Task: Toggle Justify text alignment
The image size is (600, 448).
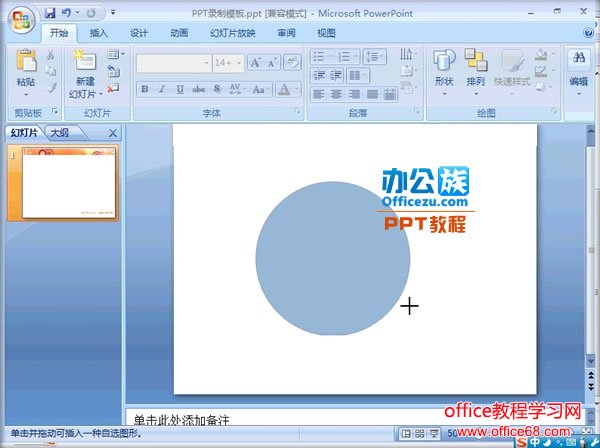Action: (372, 94)
